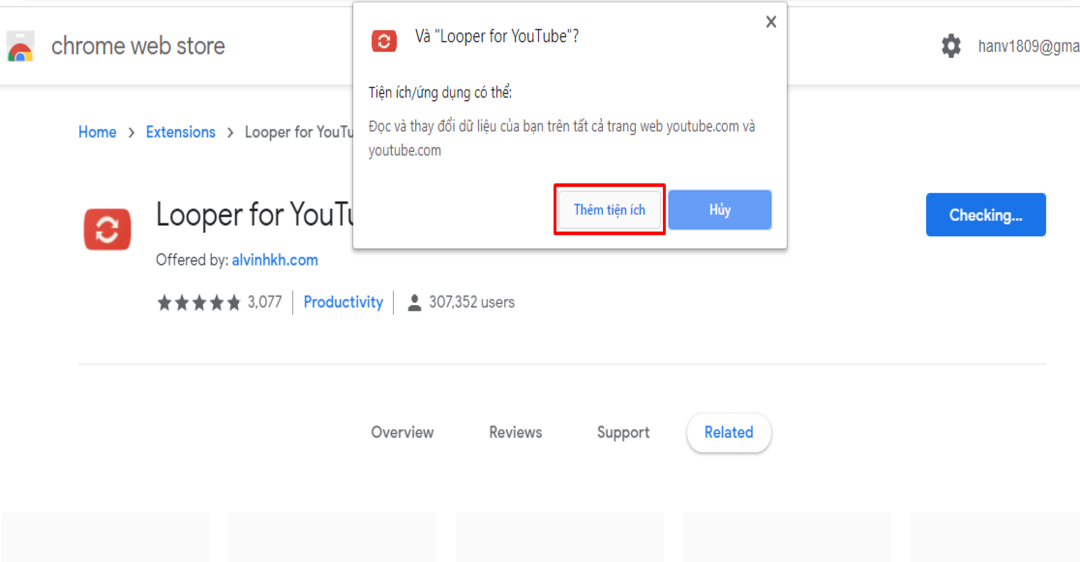Click the 'chrome web store' title text
This screenshot has width=1080, height=562.
click(x=138, y=46)
